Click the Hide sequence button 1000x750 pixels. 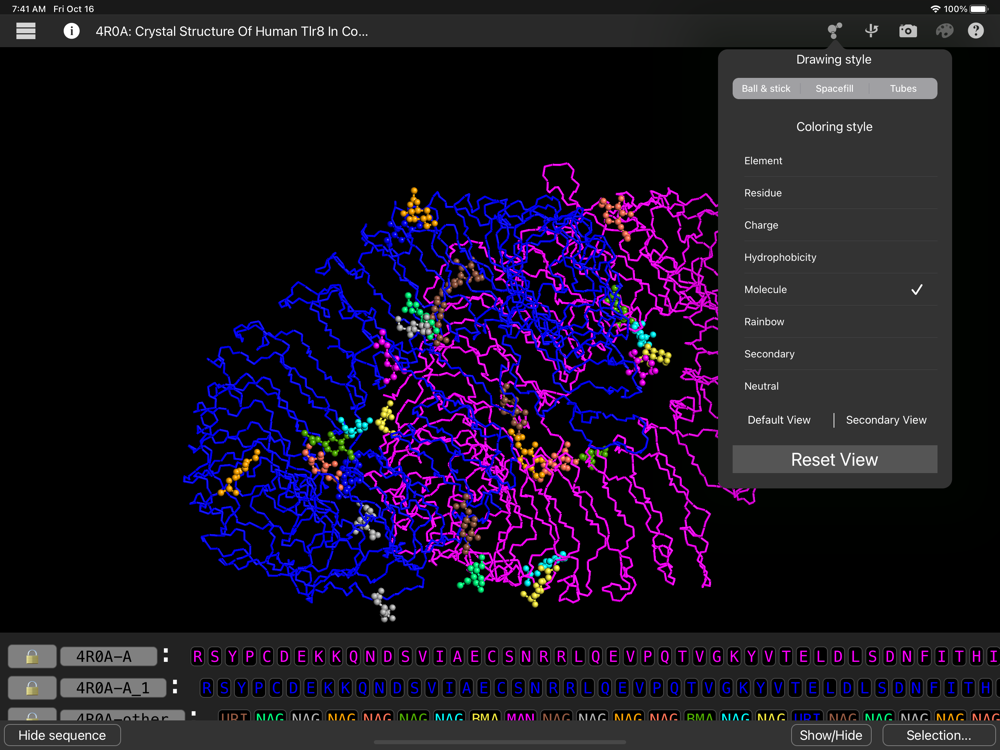pos(62,735)
